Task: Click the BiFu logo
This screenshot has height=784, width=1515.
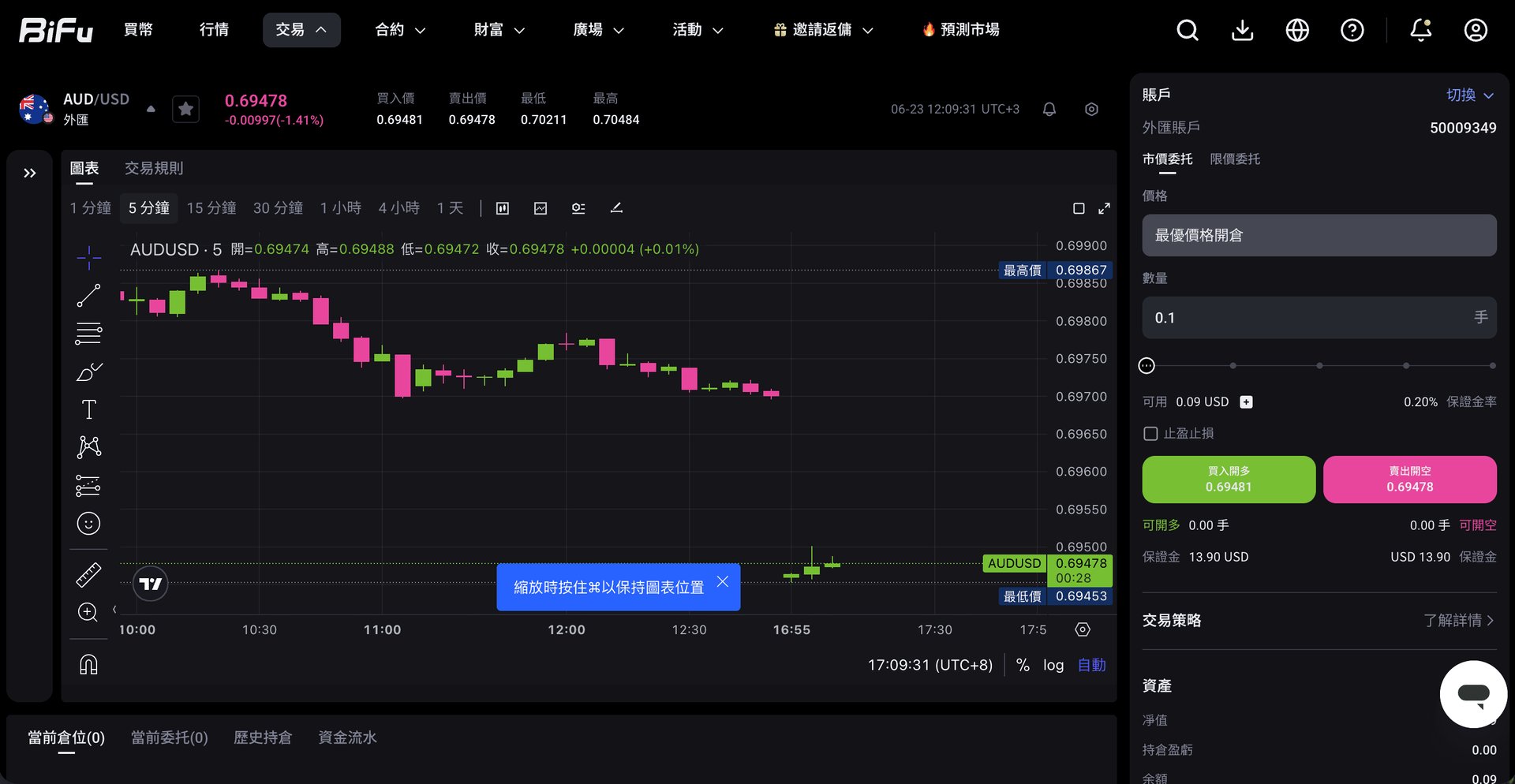Action: (x=56, y=30)
